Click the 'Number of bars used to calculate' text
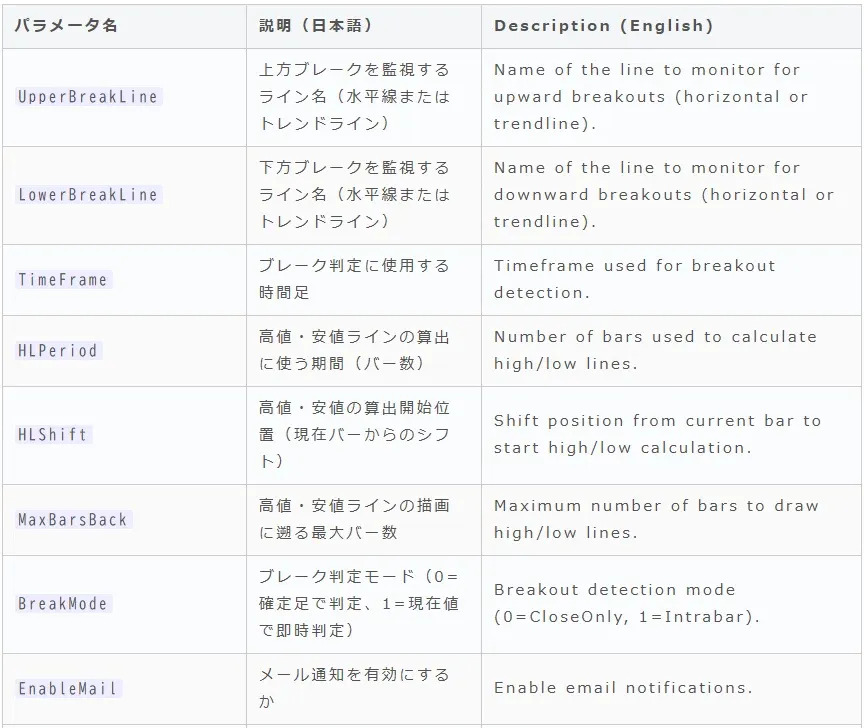This screenshot has width=868, height=728. [655, 337]
